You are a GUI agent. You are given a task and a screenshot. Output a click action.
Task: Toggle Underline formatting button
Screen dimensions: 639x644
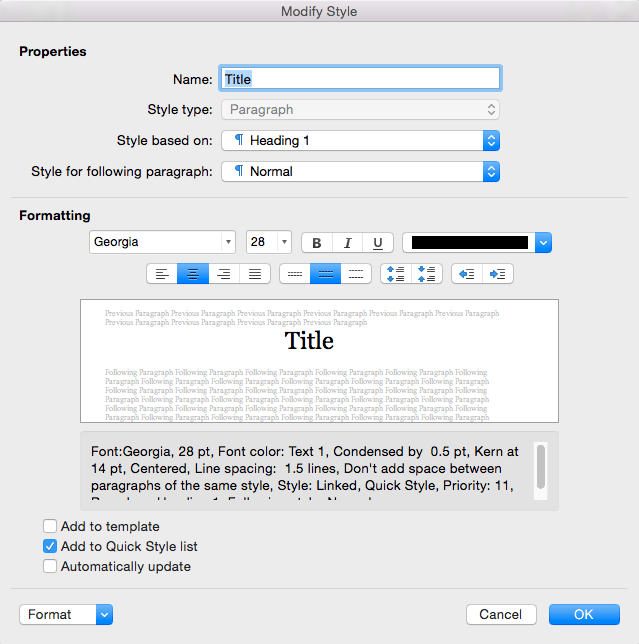coord(378,243)
